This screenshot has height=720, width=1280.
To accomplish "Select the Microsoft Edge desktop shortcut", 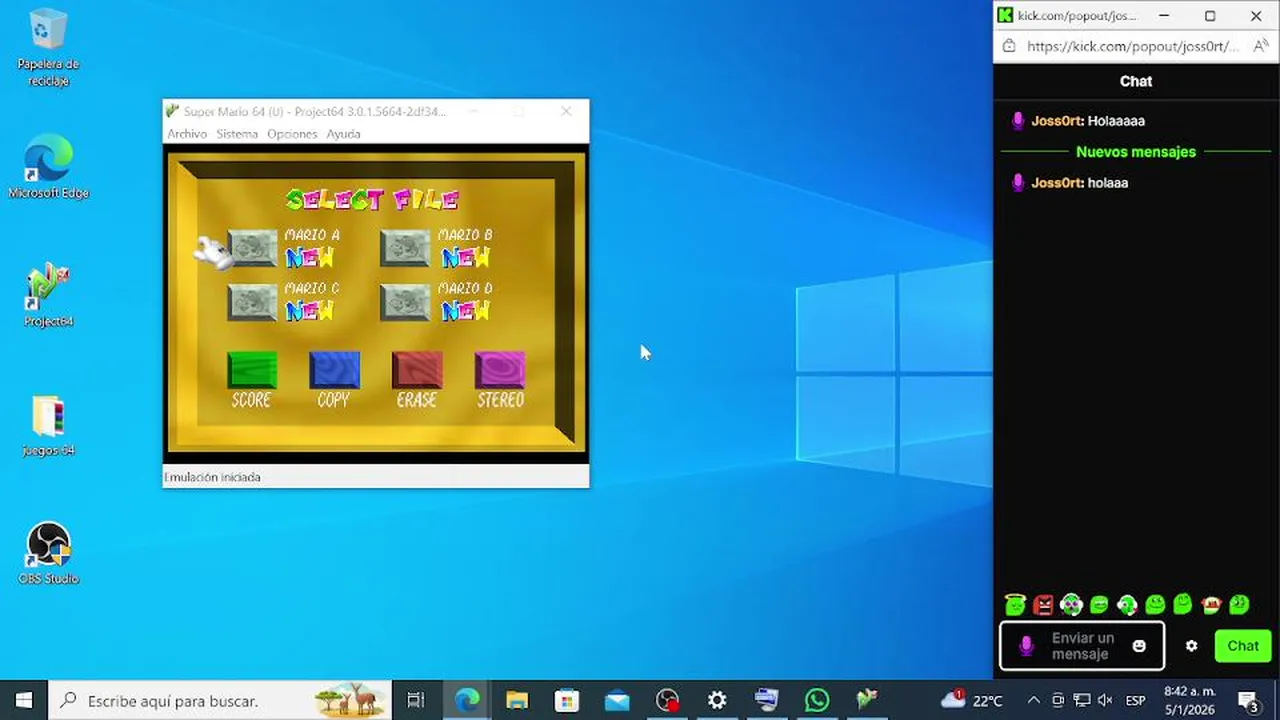I will point(48,168).
